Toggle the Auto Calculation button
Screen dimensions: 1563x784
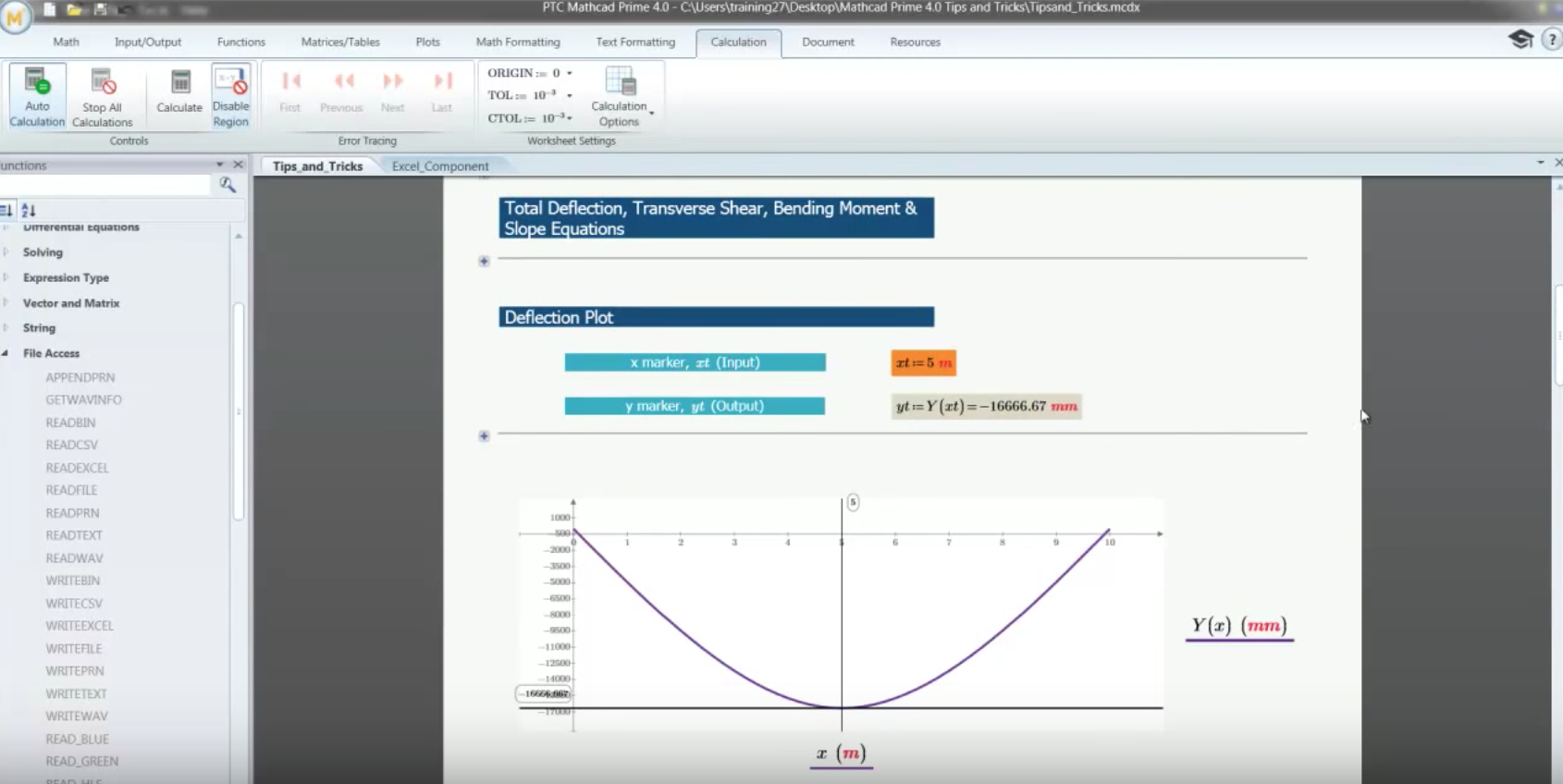37,96
